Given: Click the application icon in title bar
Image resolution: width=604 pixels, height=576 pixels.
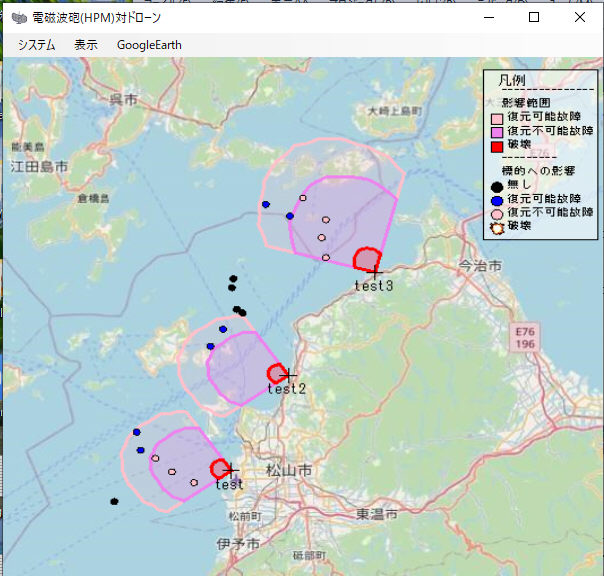Looking at the screenshot, I should tap(18, 17).
